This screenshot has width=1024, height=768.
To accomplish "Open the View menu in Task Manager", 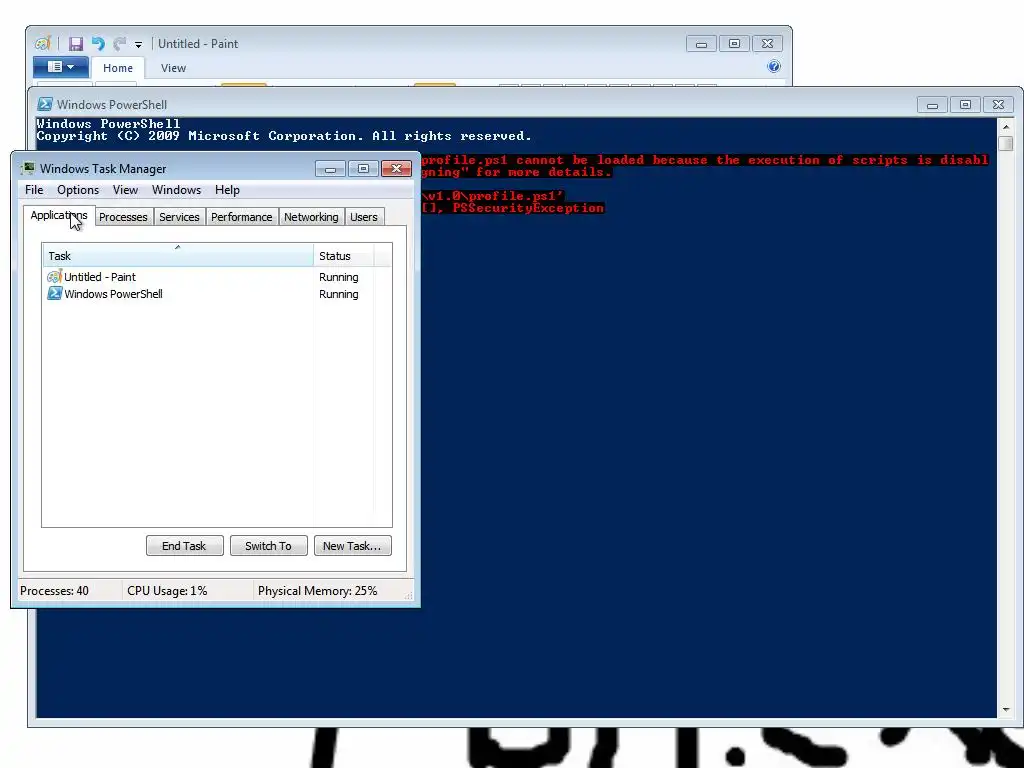I will [x=125, y=190].
